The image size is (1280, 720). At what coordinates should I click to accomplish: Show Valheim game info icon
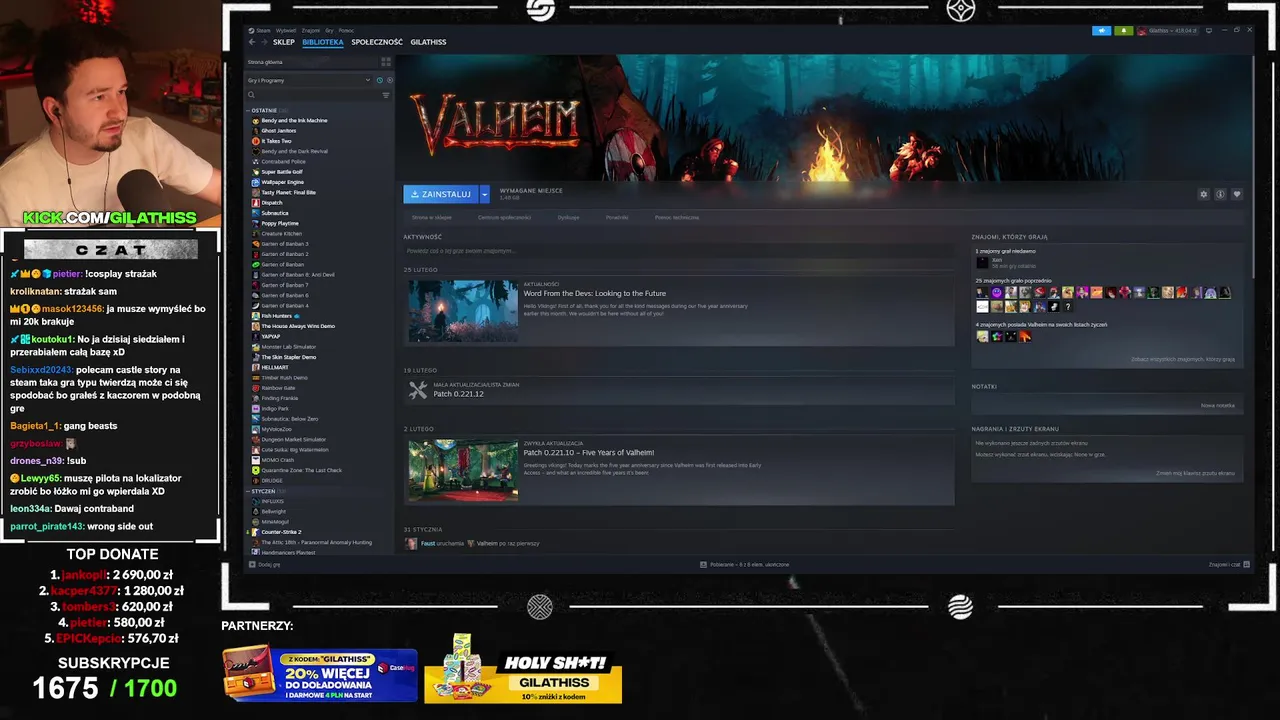pyautogui.click(x=1220, y=194)
